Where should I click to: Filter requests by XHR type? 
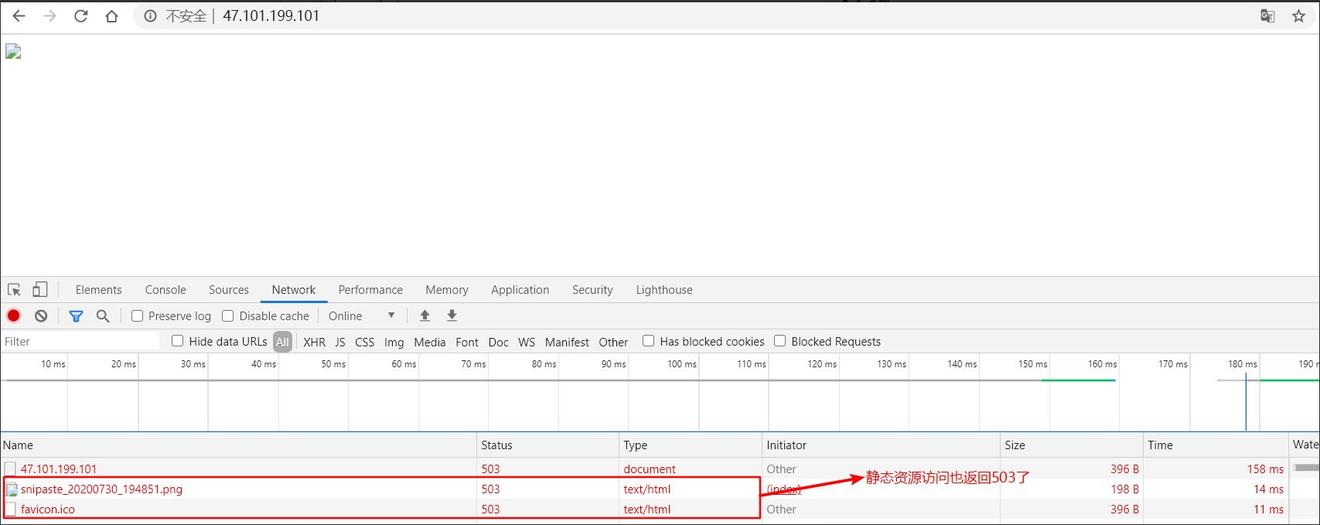314,342
